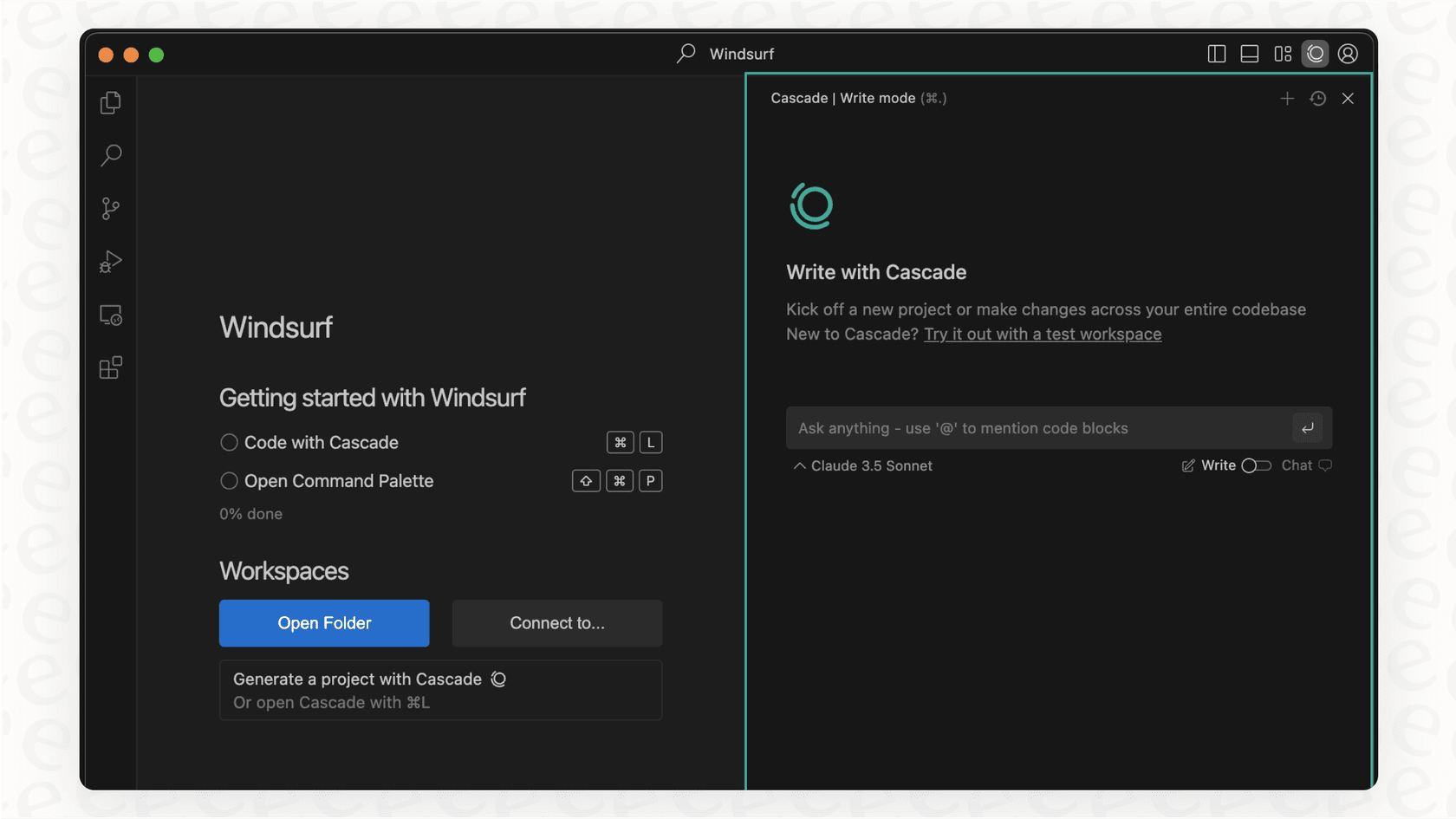Select the Source Control icon
Viewport: 1456px width, 819px height.
(111, 208)
